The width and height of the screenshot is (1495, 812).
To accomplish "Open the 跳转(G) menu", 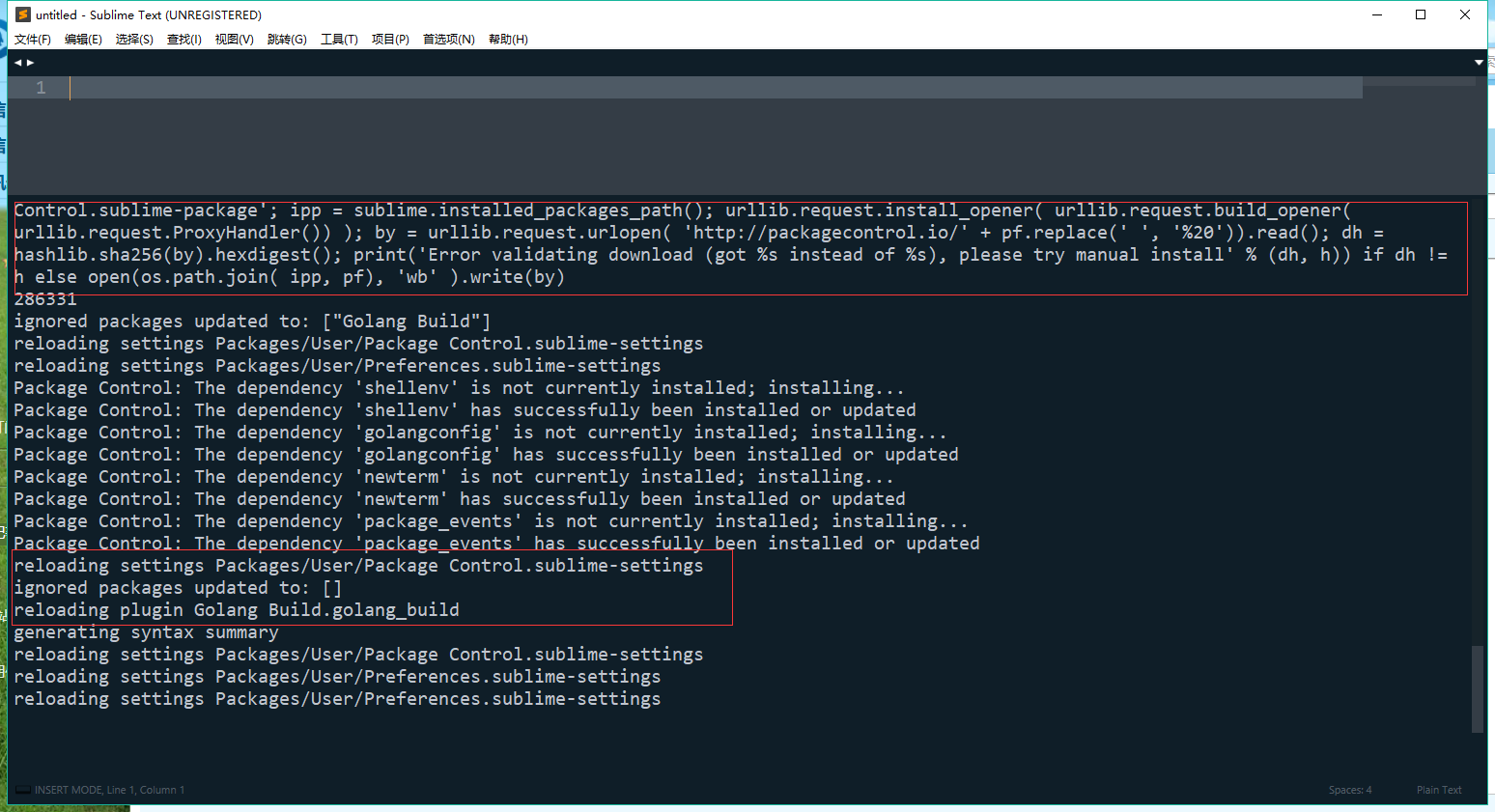I will [287, 40].
